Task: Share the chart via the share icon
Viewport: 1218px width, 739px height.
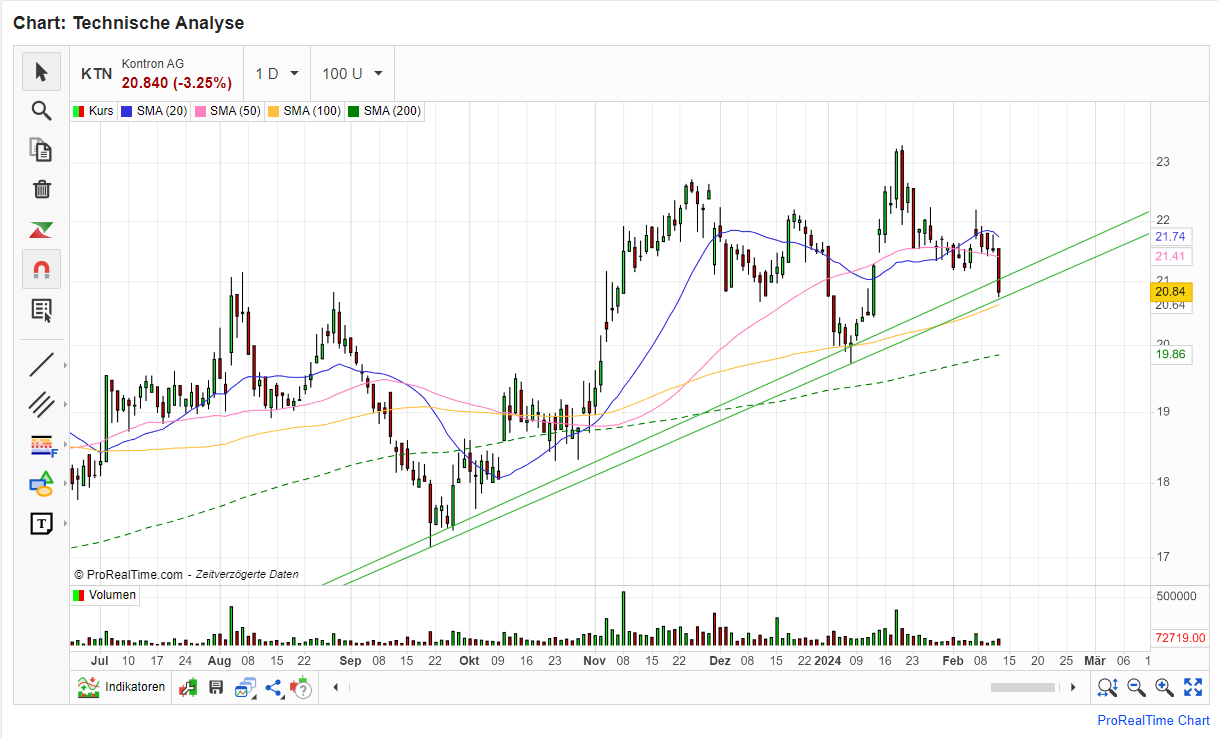Action: coord(273,687)
